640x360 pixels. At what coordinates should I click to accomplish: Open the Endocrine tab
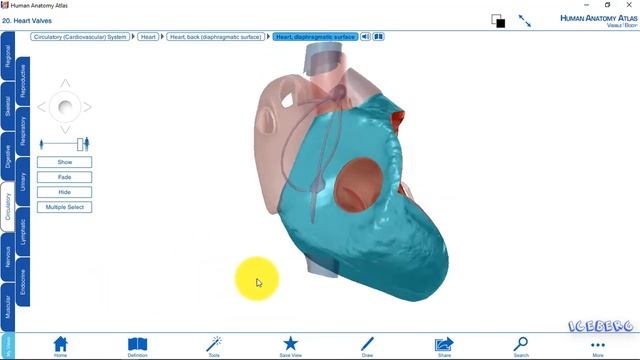[x=23, y=282]
